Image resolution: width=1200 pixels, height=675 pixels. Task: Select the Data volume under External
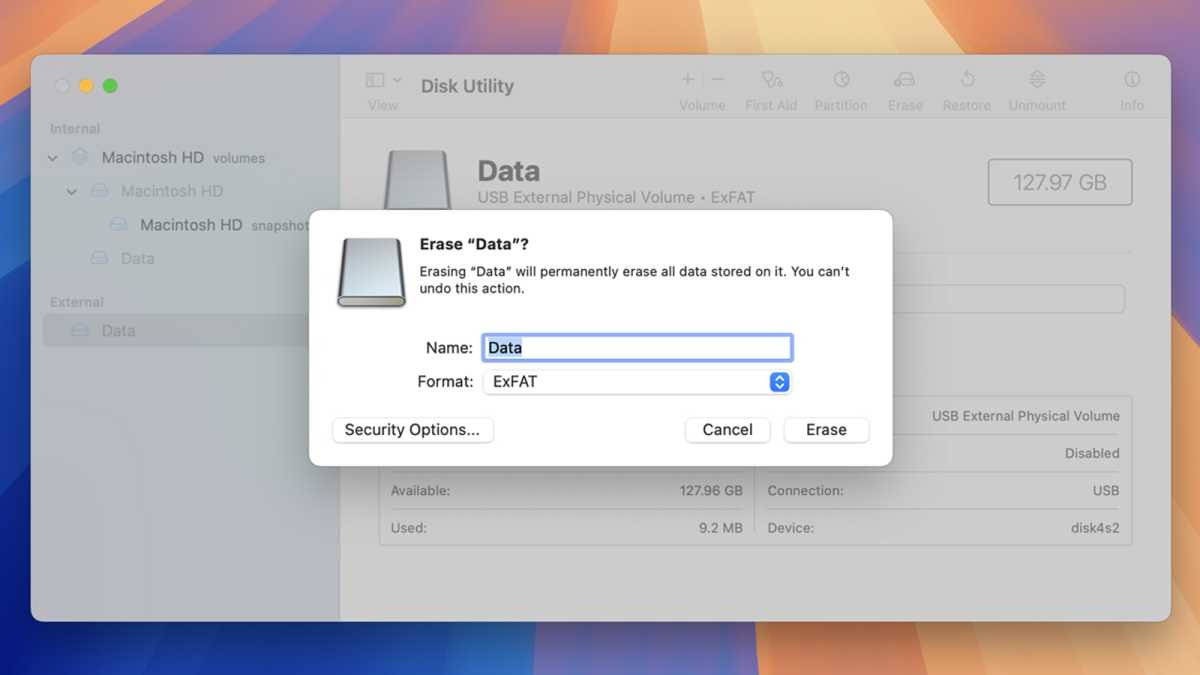(x=119, y=330)
